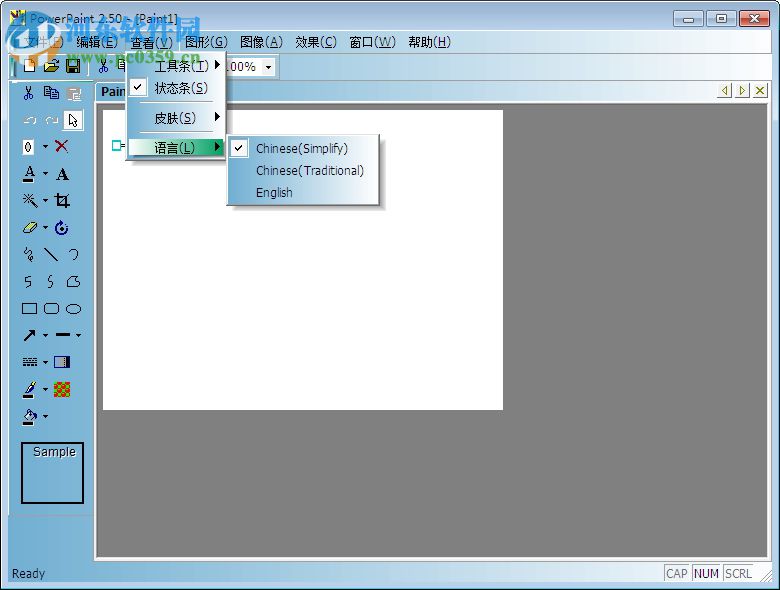
Task: Open dropdown beside the line thickness icon
Action: coord(78,335)
